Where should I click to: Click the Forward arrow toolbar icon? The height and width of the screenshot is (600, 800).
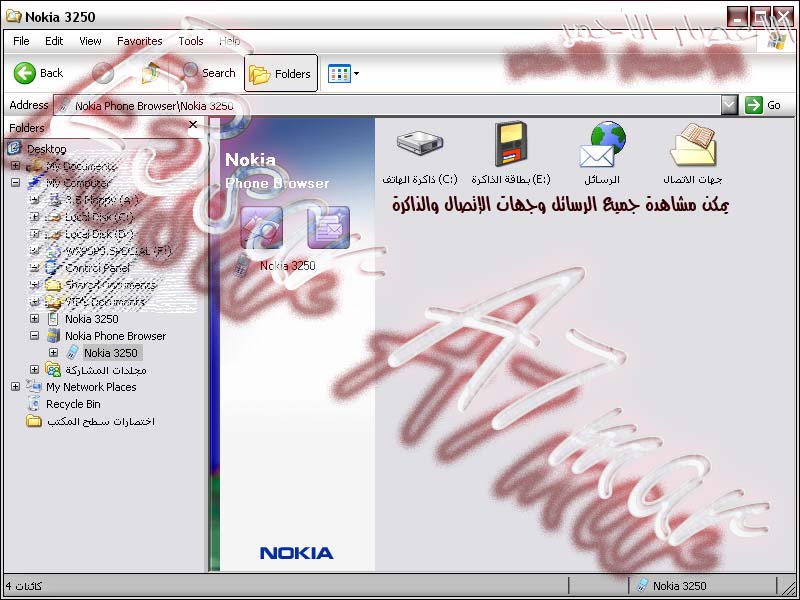[103, 73]
